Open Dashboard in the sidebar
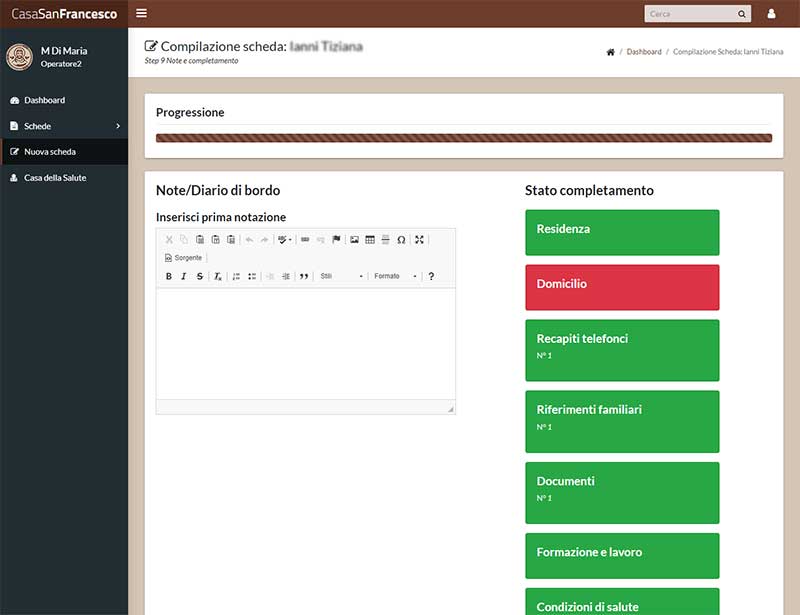Image resolution: width=800 pixels, height=615 pixels. [64, 100]
